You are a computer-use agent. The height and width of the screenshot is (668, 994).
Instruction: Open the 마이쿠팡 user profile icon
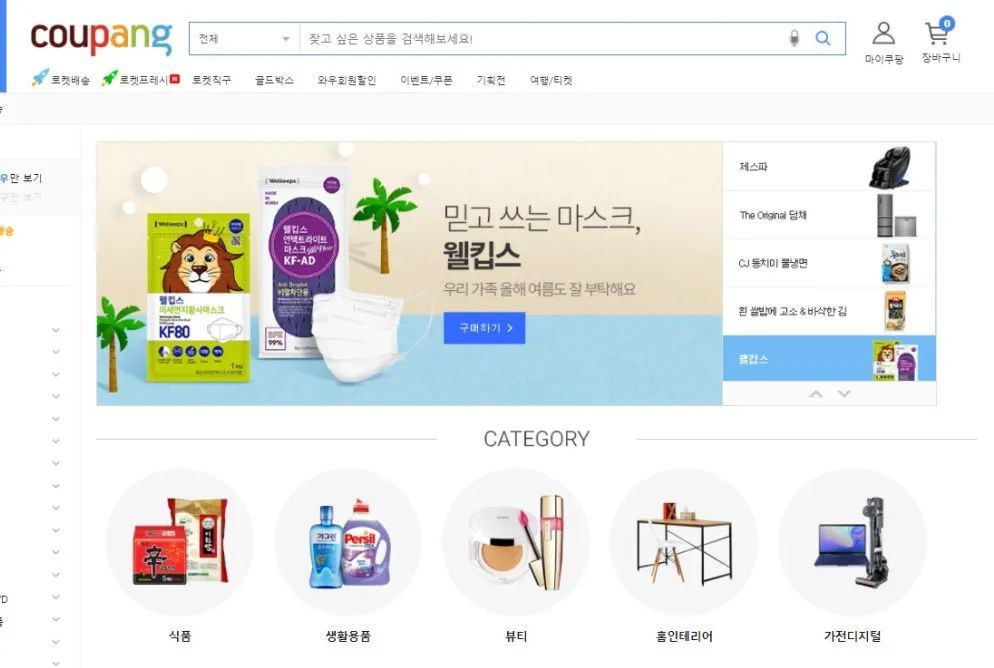click(x=884, y=33)
